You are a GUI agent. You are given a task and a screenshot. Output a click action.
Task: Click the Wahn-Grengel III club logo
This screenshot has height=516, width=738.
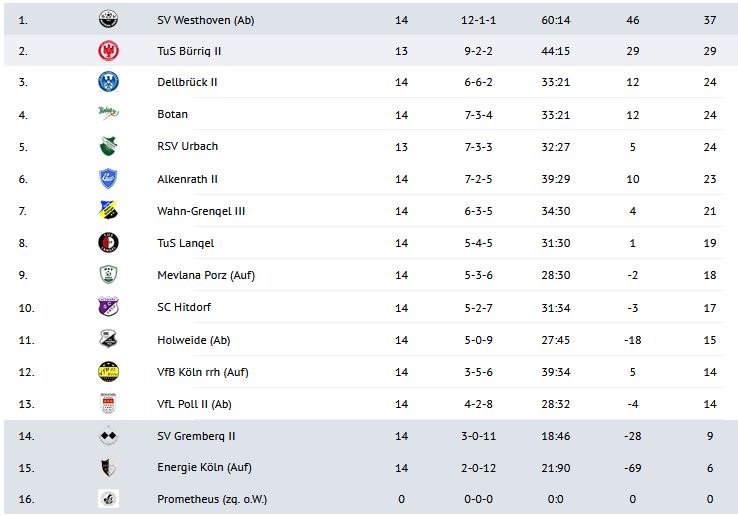(108, 211)
